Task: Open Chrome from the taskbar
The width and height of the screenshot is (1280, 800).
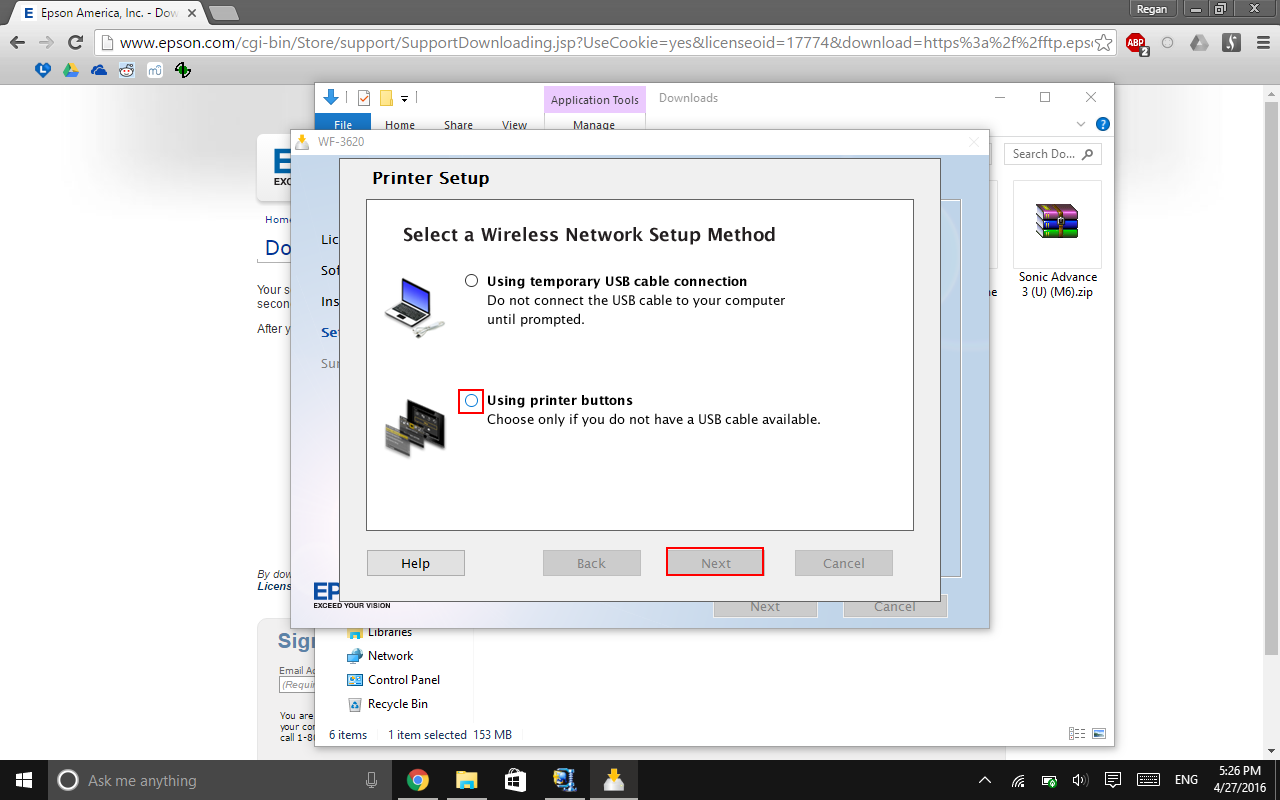Action: (x=418, y=780)
